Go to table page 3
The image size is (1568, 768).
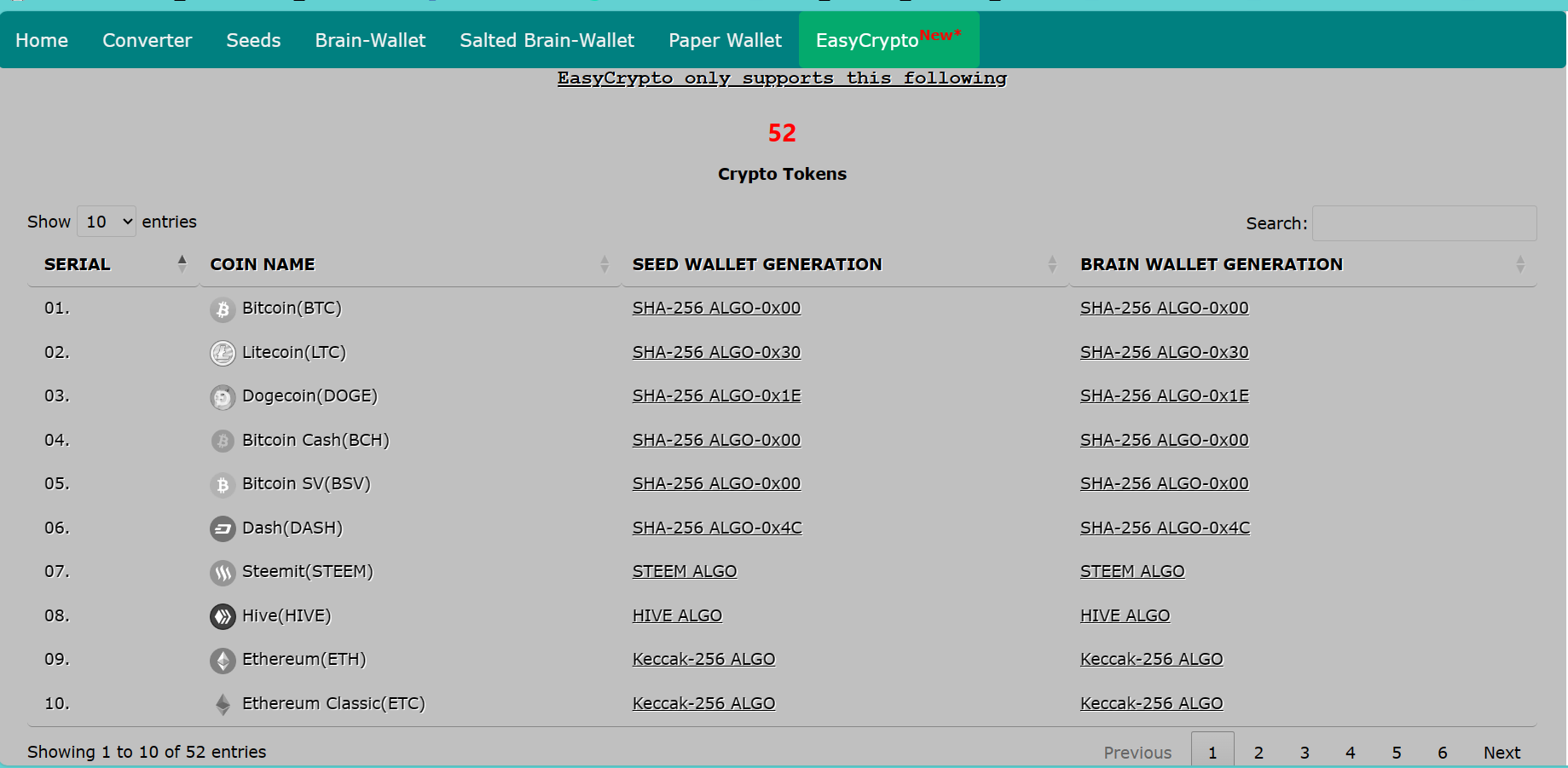tap(1305, 753)
